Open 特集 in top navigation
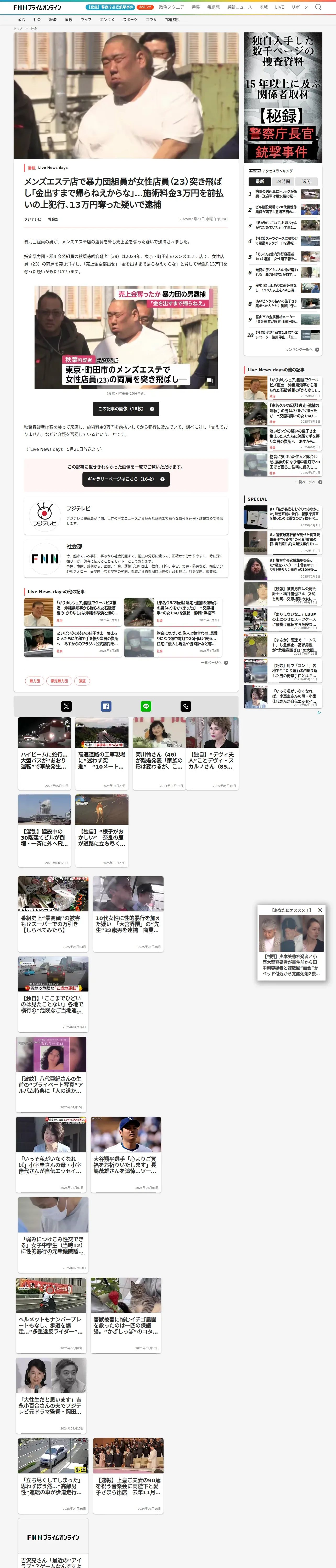Image resolution: width=336 pixels, height=1568 pixels. pos(196,7)
